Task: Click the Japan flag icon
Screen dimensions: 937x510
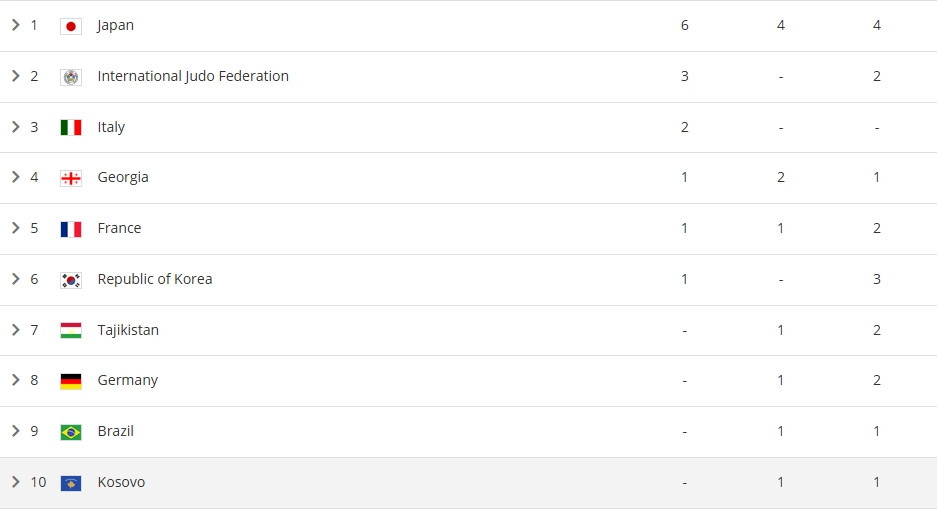Action: pyautogui.click(x=71, y=26)
